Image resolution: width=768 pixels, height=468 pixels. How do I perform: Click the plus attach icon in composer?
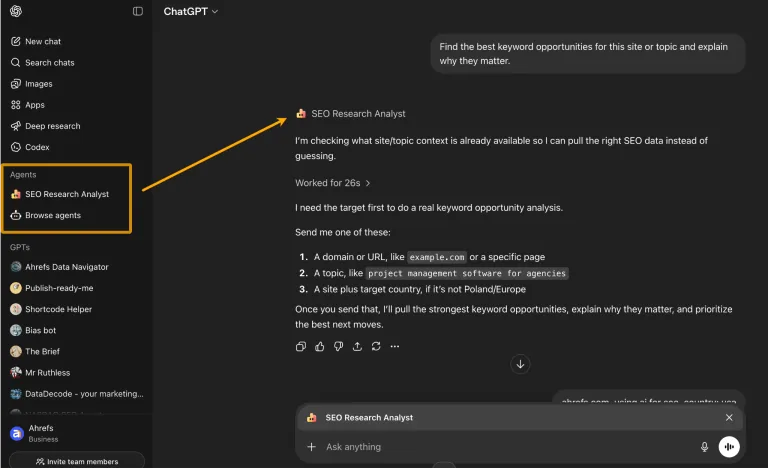coord(311,446)
